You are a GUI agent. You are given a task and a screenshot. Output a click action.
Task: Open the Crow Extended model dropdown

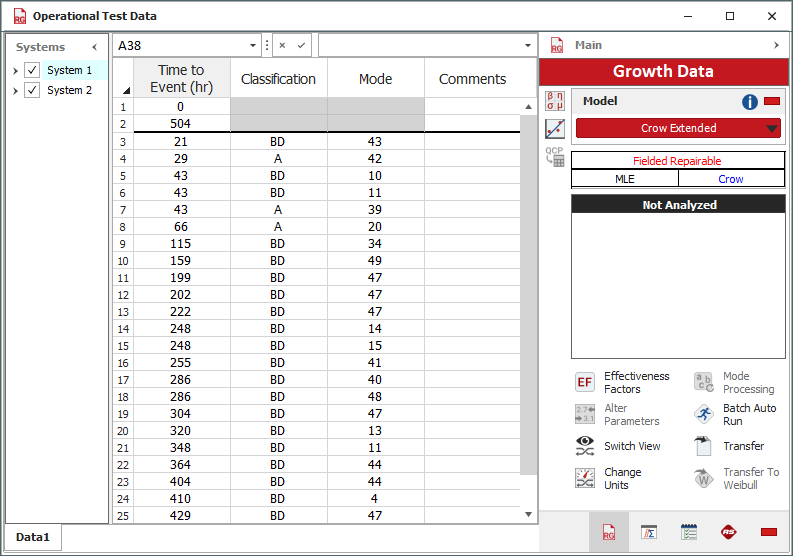tap(771, 128)
